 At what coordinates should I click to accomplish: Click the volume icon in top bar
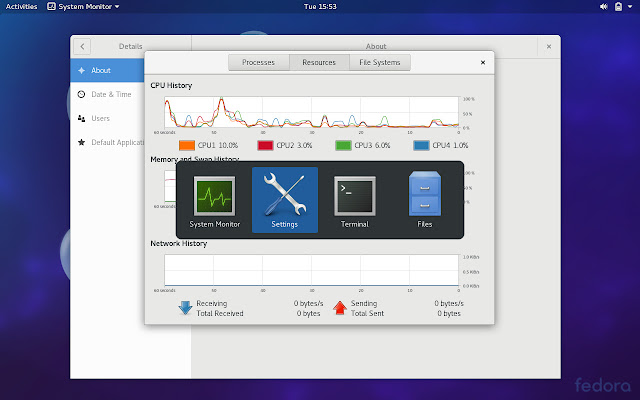pos(604,7)
